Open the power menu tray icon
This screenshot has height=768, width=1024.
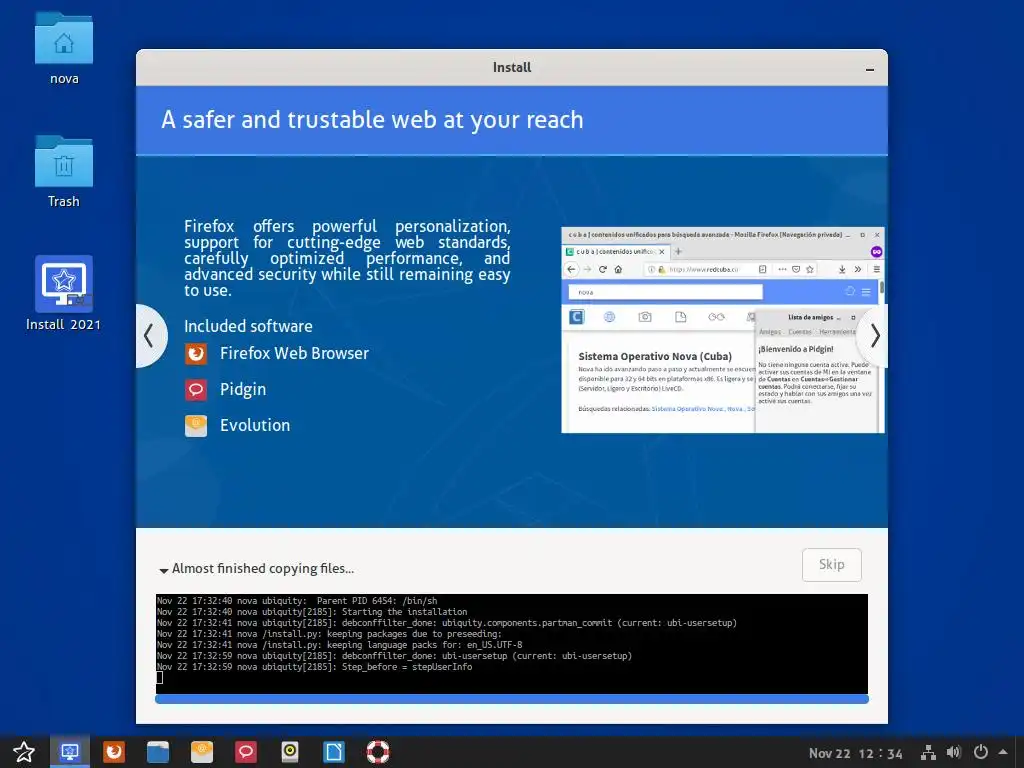point(980,753)
